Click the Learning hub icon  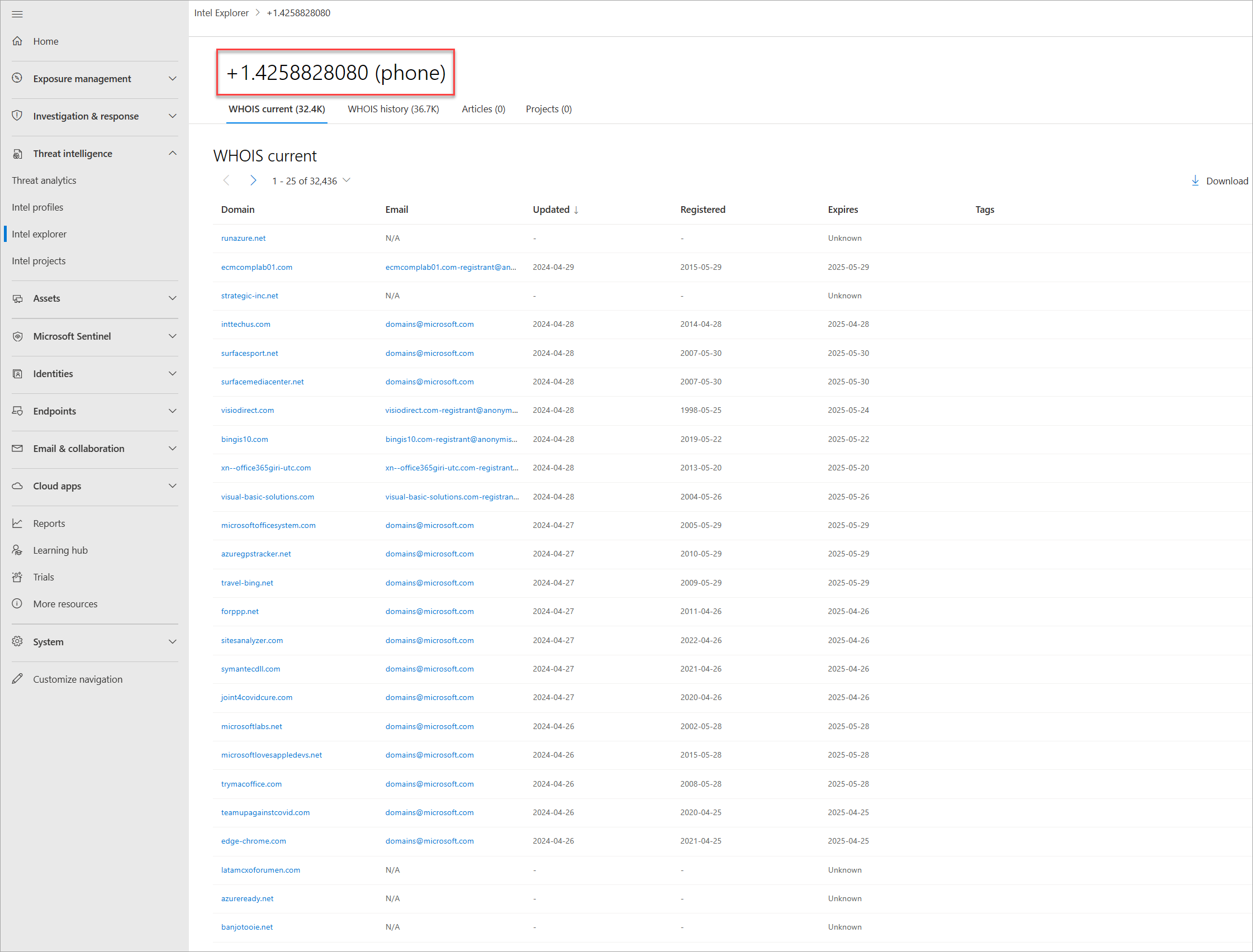[x=17, y=550]
